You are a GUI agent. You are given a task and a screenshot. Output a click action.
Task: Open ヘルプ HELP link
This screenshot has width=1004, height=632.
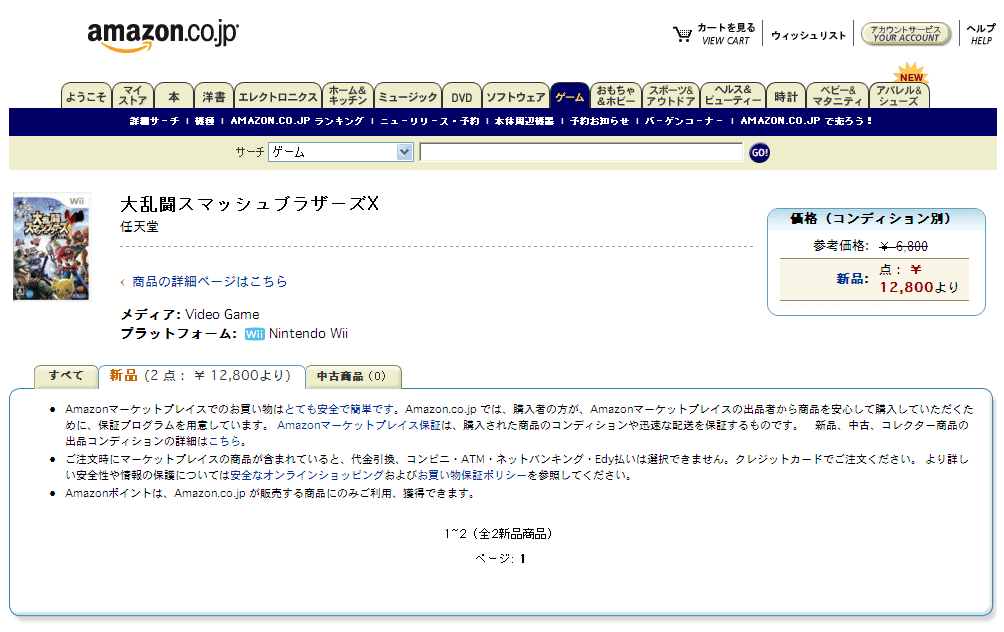coord(981,34)
